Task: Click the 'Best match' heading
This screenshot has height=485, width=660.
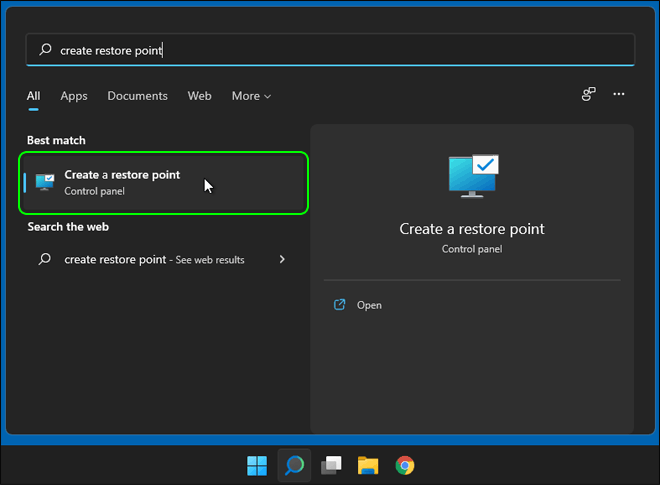Action: [56, 140]
